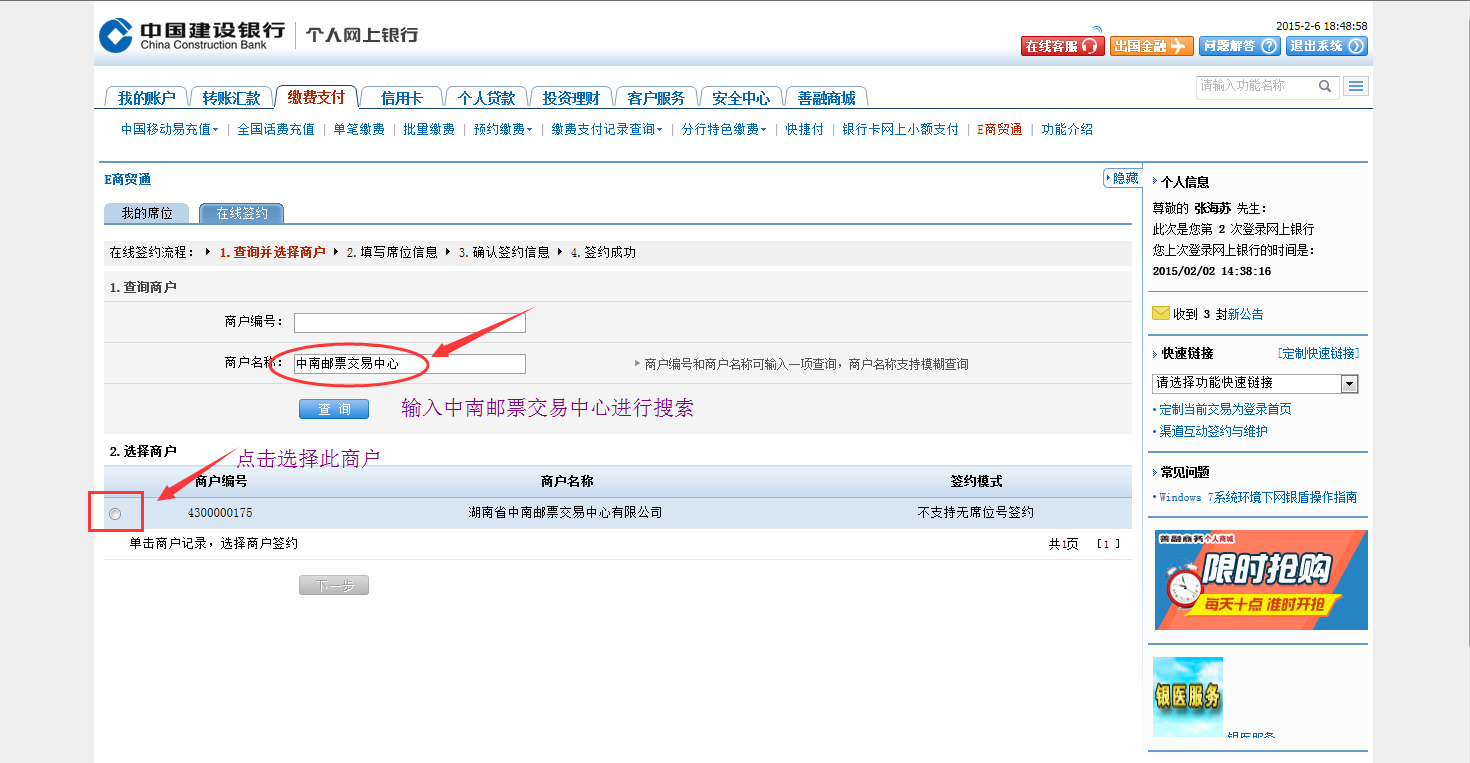
Task: Switch to the 我的席位 tab
Action: point(146,213)
